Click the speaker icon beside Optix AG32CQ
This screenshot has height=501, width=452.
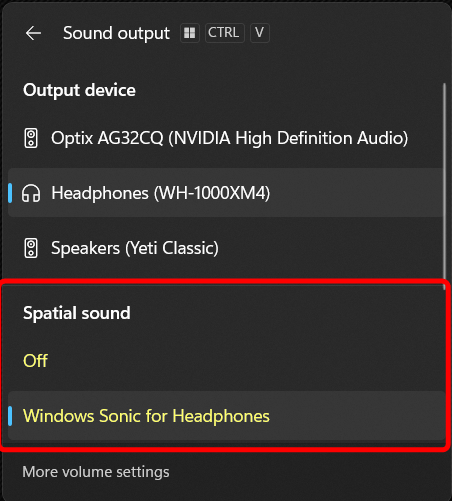tap(31, 138)
